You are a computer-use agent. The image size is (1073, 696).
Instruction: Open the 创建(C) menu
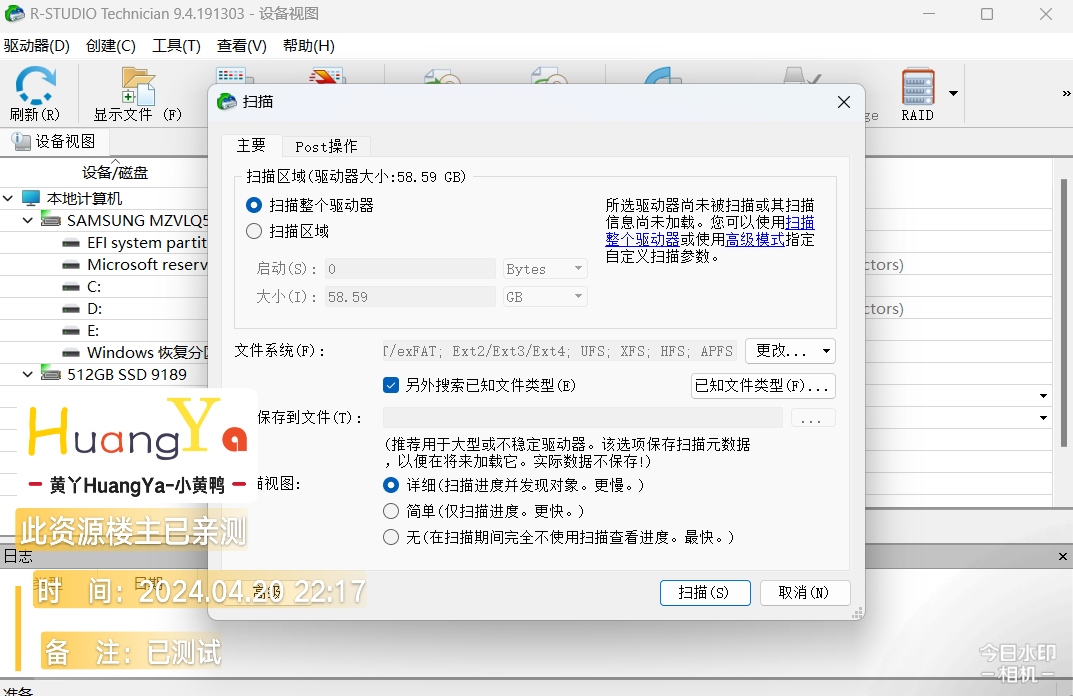(111, 46)
